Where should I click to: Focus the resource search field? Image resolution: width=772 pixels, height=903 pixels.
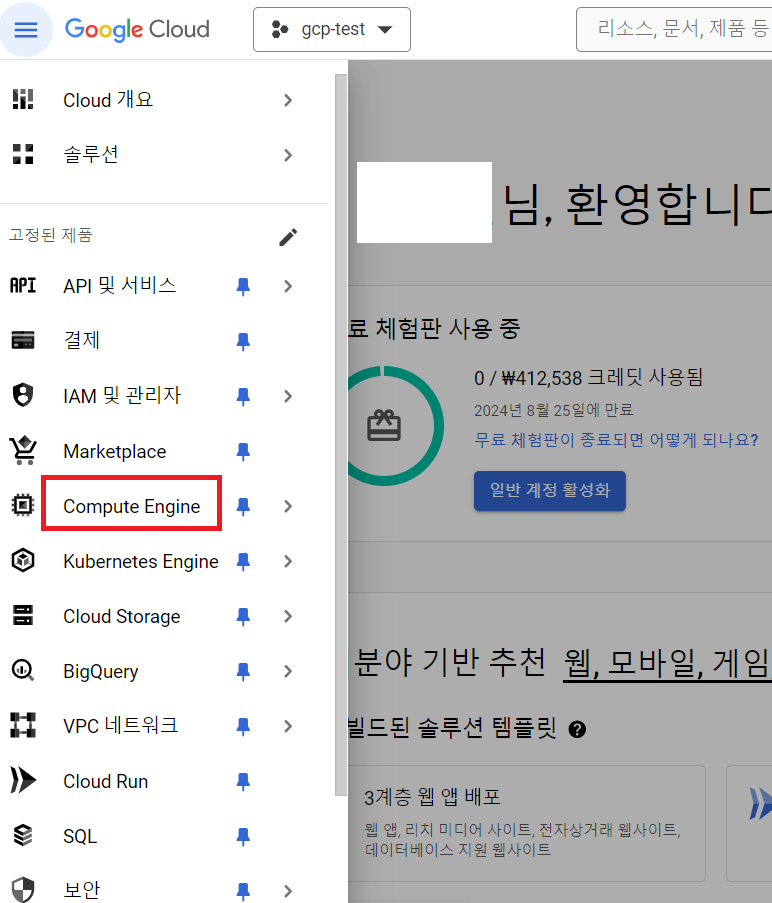pyautogui.click(x=675, y=29)
